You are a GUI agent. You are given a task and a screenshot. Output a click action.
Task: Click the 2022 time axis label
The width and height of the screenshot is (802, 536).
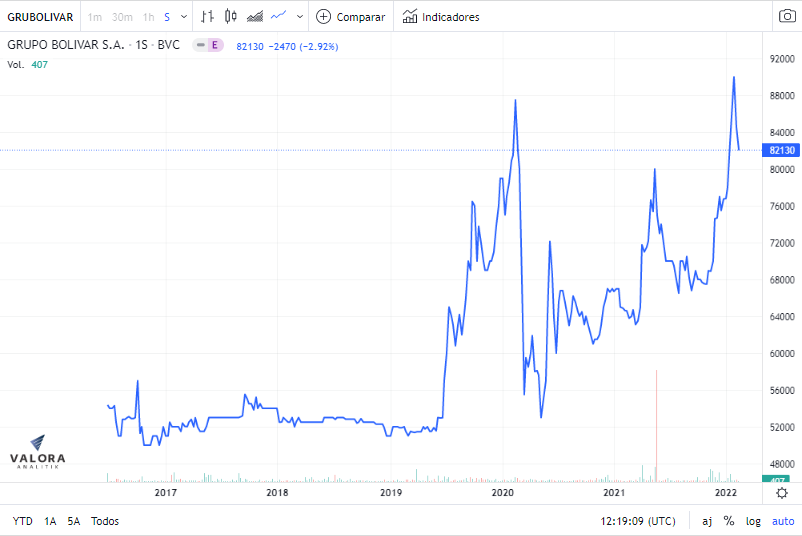725,493
